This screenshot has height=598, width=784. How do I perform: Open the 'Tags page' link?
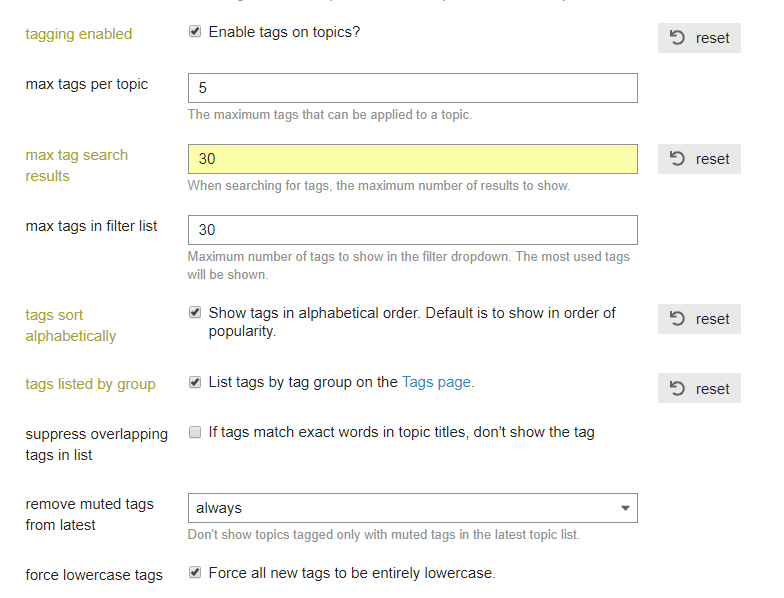pyautogui.click(x=436, y=382)
